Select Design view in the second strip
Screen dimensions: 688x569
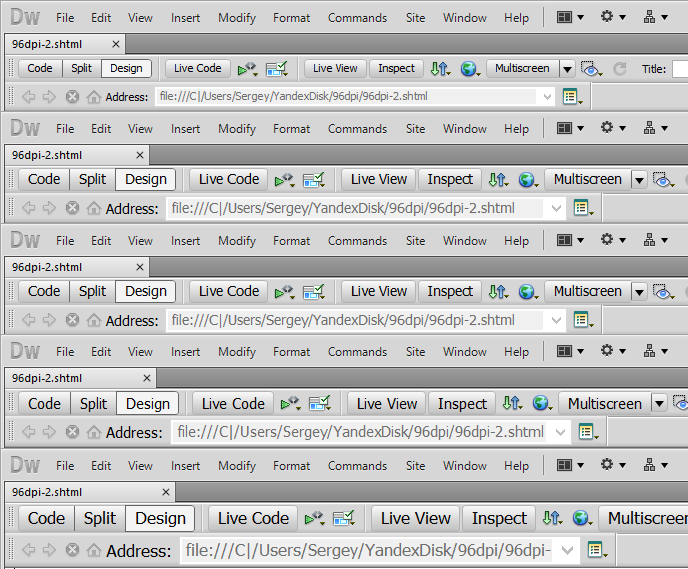[x=146, y=179]
